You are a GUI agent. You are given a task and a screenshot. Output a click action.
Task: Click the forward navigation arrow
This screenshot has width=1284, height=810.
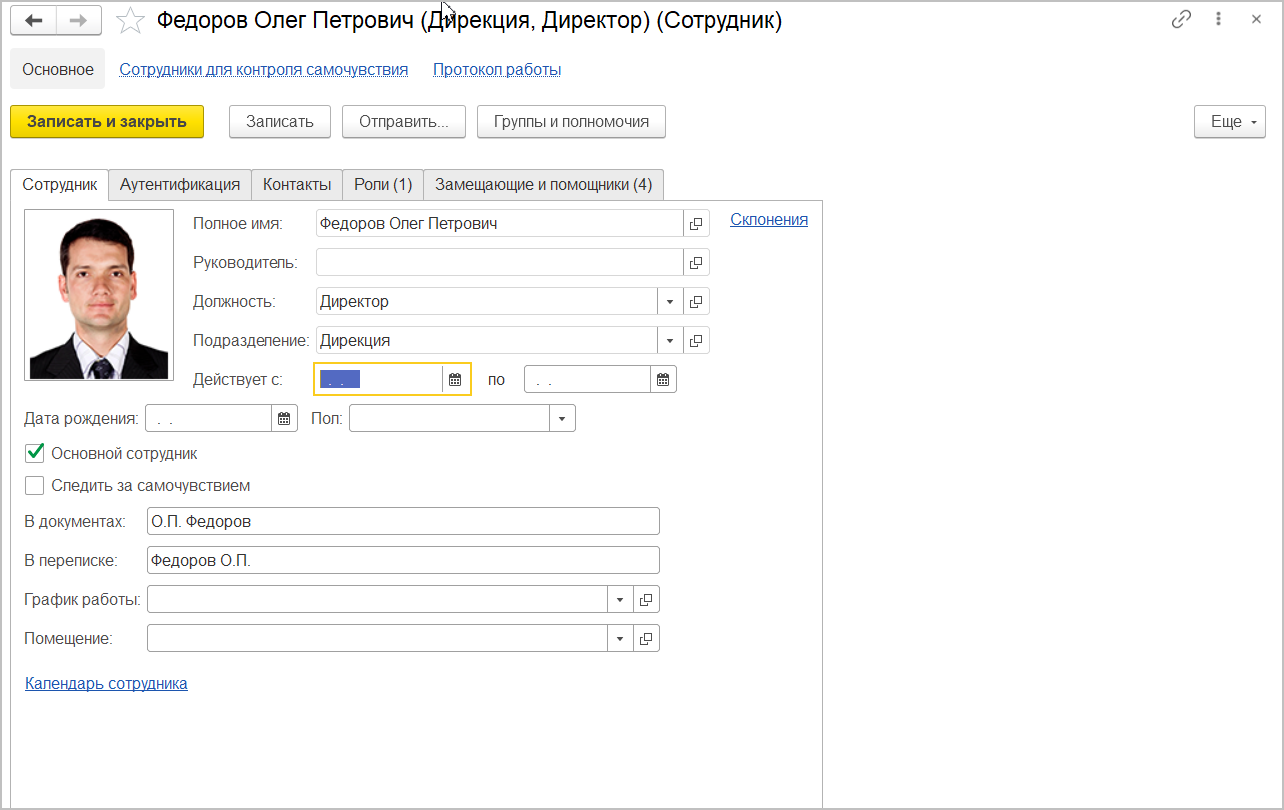(x=79, y=21)
